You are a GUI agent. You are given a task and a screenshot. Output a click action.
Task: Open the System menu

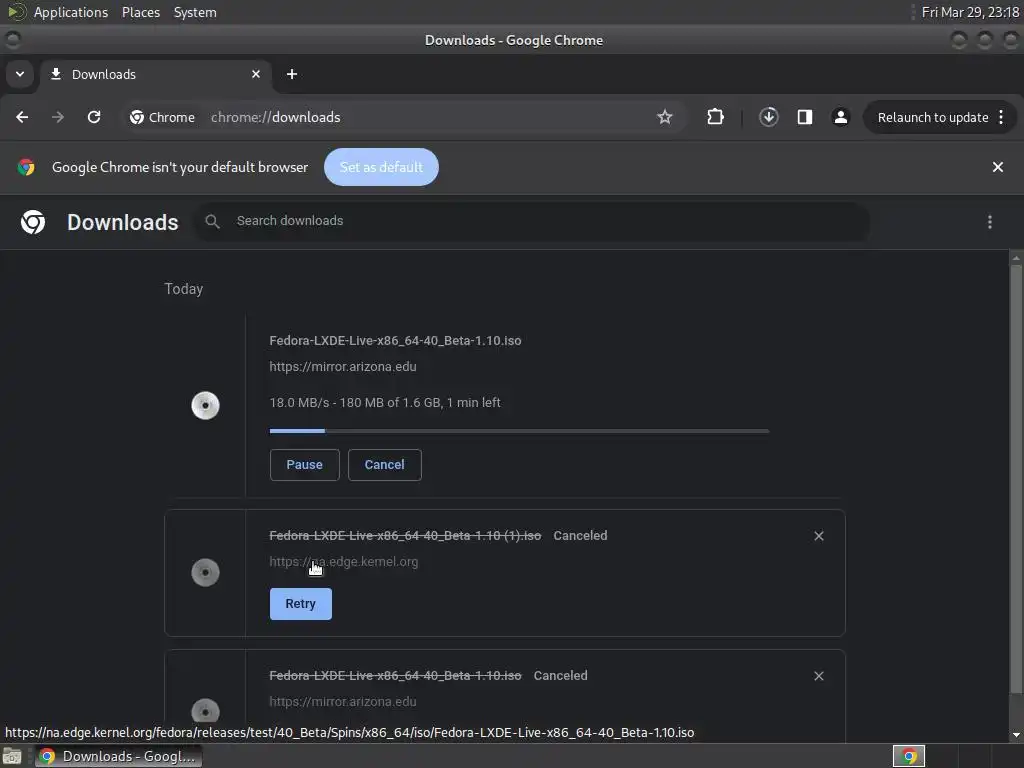[x=195, y=12]
